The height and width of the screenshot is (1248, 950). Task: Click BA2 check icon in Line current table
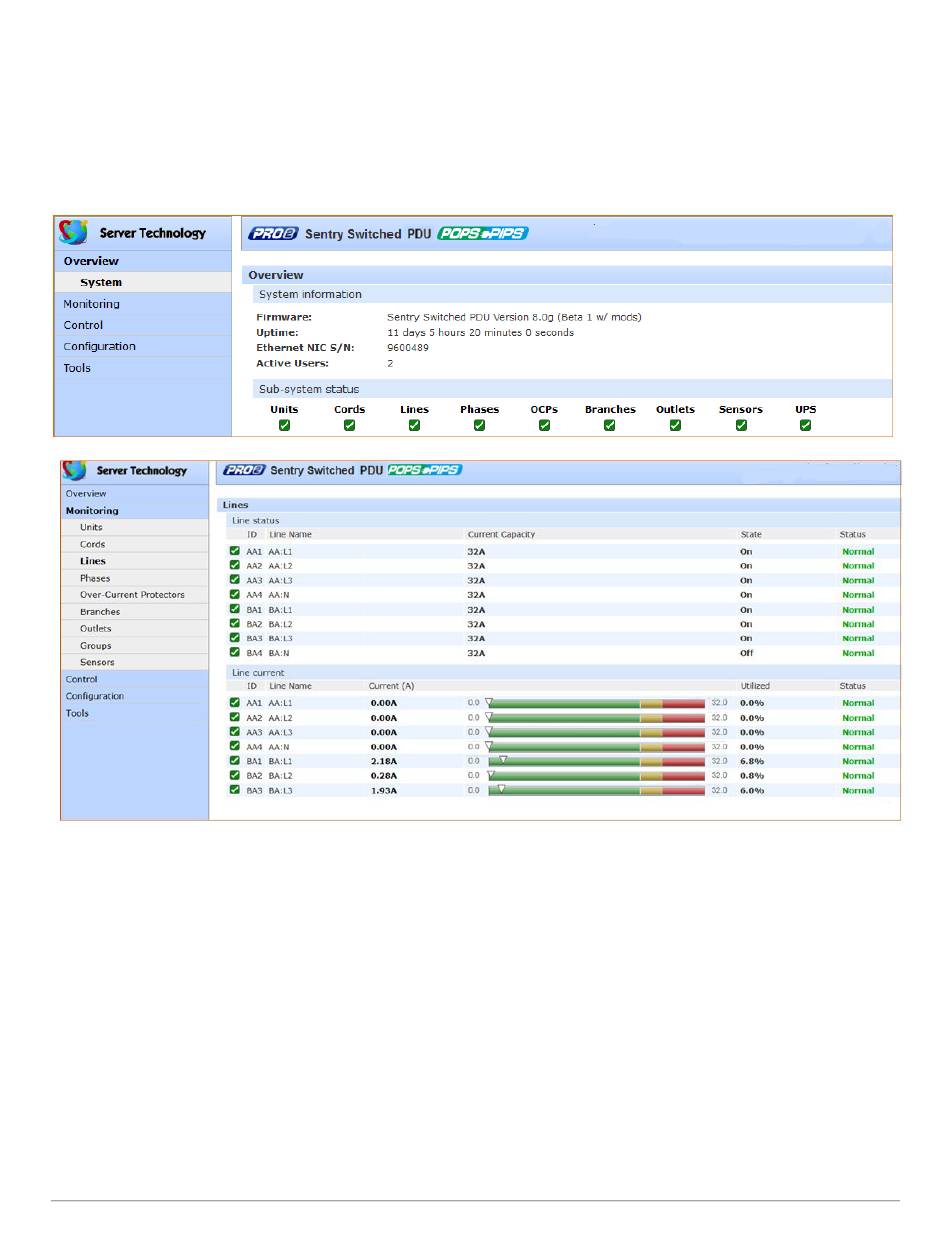coord(235,775)
